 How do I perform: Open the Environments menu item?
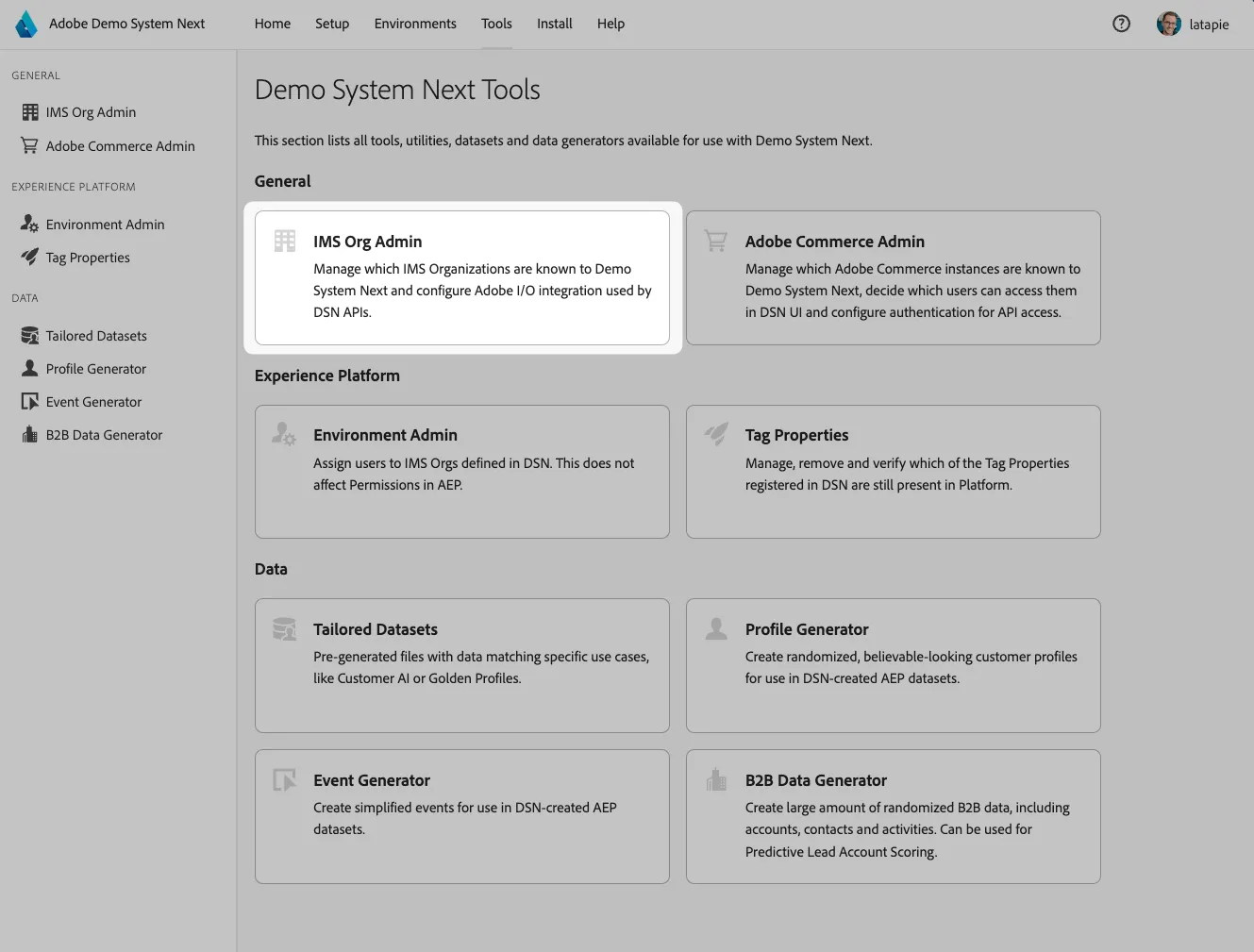point(415,24)
